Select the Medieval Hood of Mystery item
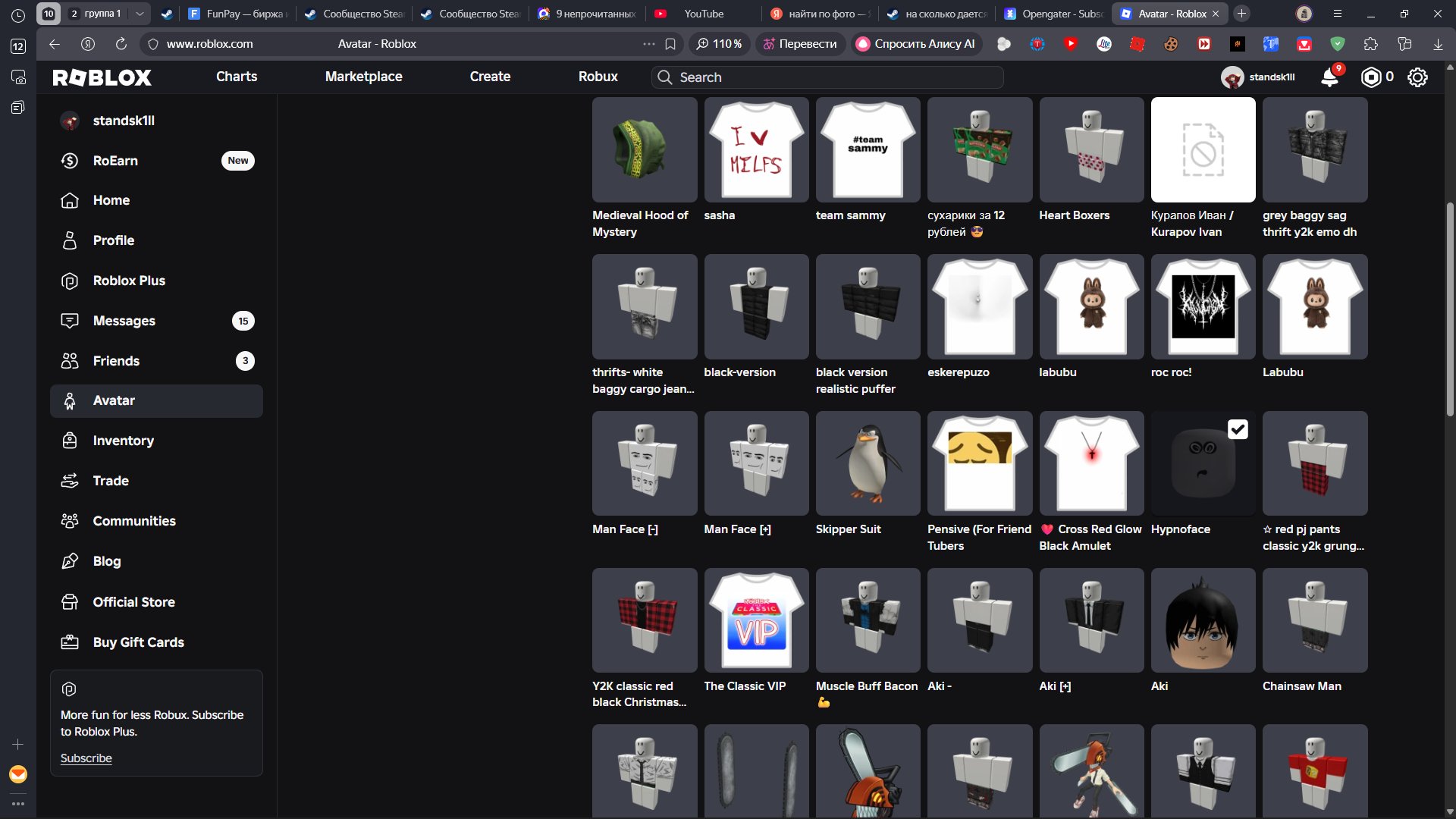This screenshot has height=819, width=1456. (x=645, y=149)
